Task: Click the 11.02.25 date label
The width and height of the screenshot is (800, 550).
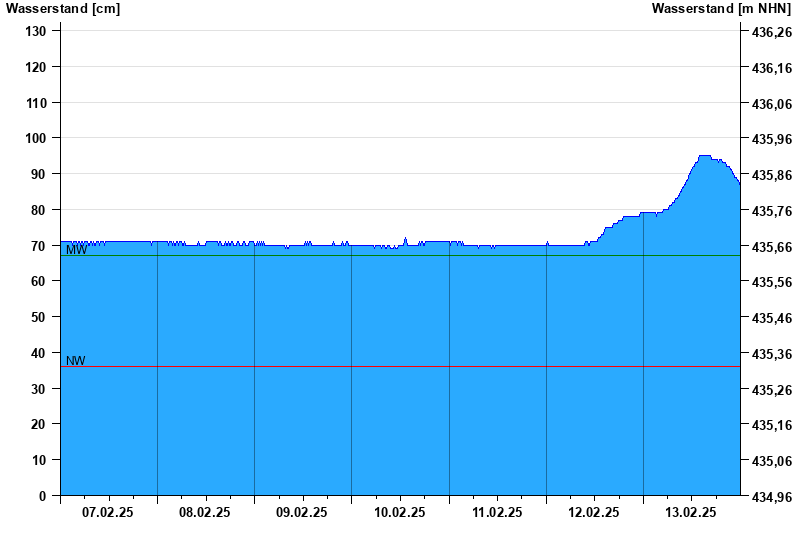Action: tap(497, 512)
